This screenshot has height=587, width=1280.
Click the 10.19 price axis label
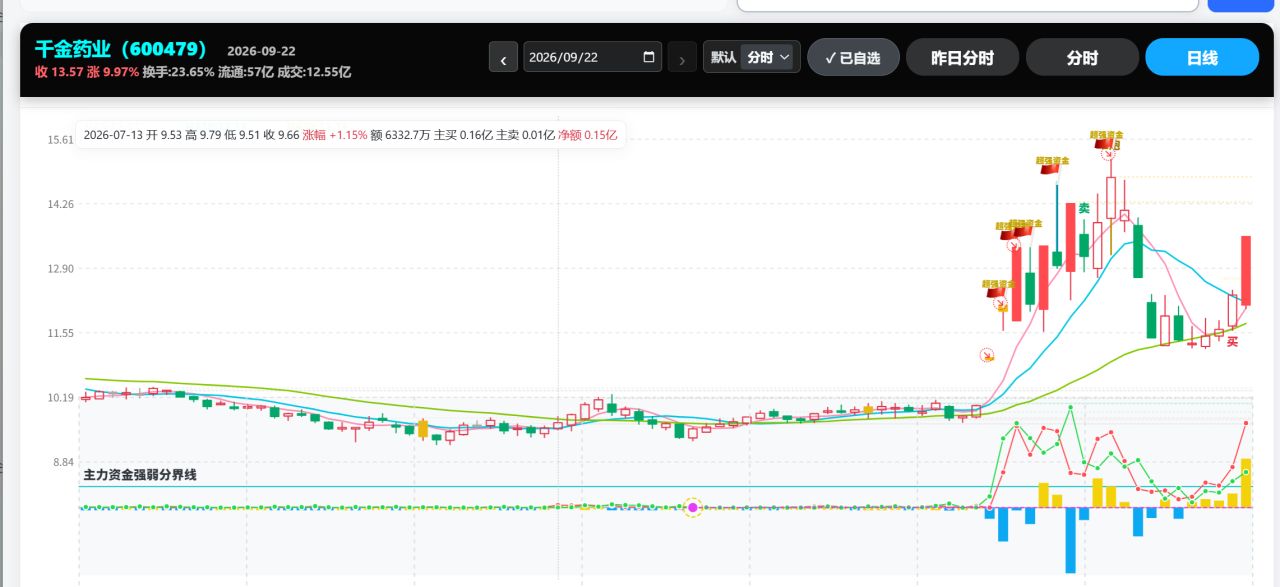click(60, 398)
